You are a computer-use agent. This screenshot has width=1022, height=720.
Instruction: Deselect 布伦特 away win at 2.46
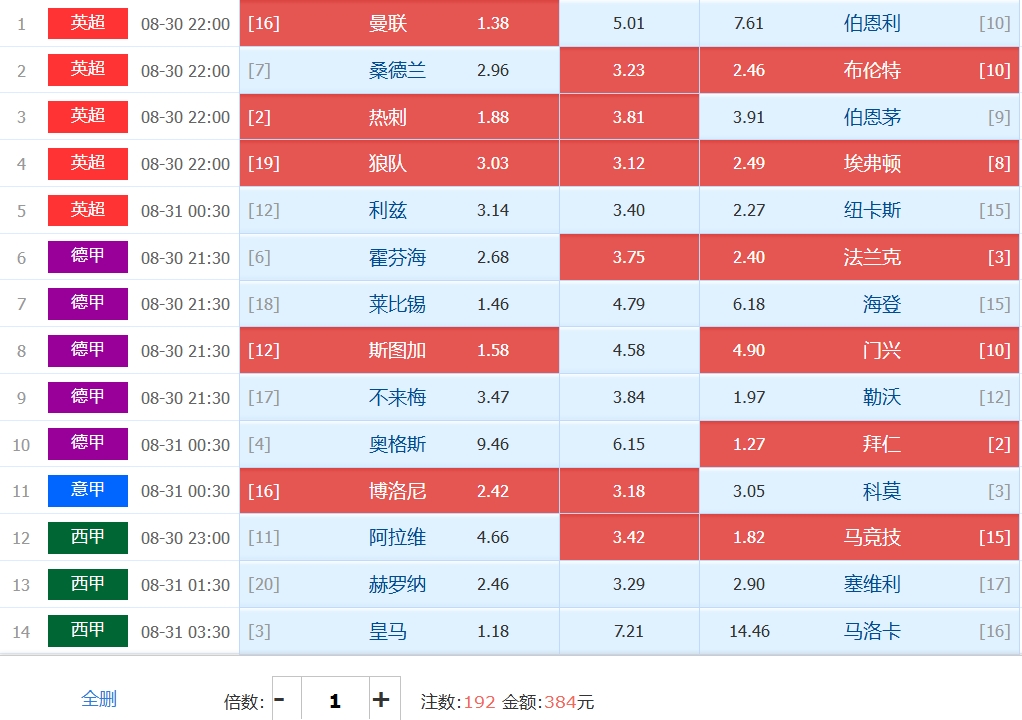859,70
